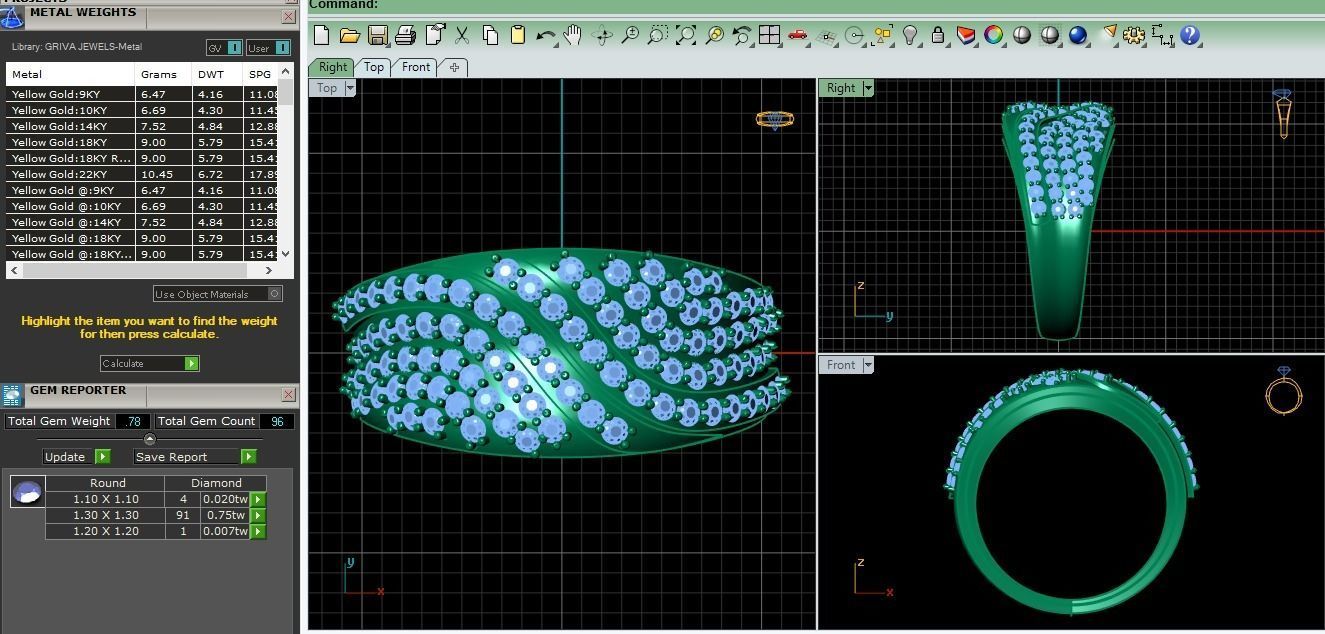Click the light bulb hide icon
The height and width of the screenshot is (634, 1325).
[x=910, y=35]
